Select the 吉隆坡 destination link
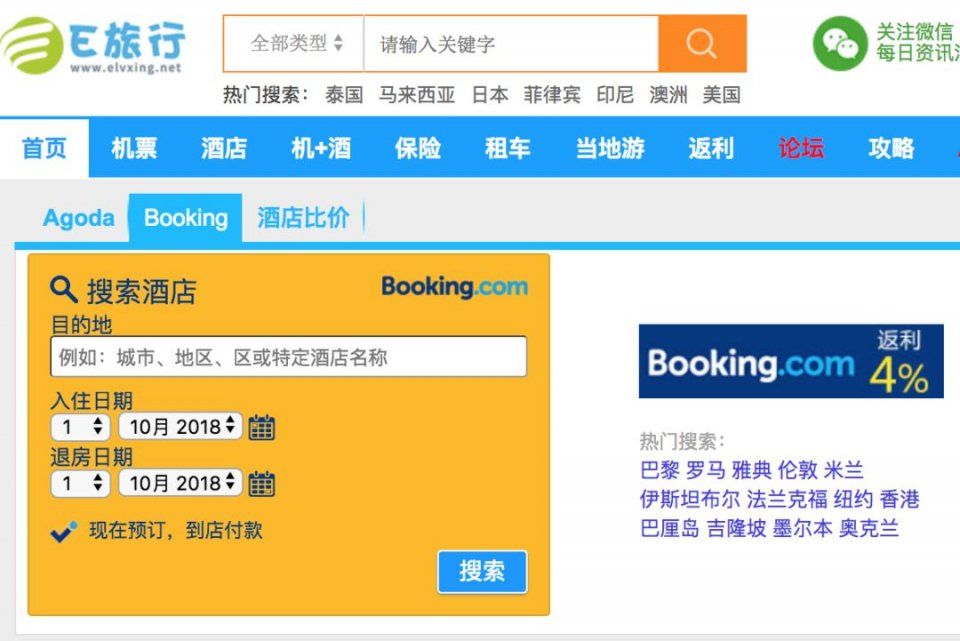The height and width of the screenshot is (641, 960). click(736, 528)
